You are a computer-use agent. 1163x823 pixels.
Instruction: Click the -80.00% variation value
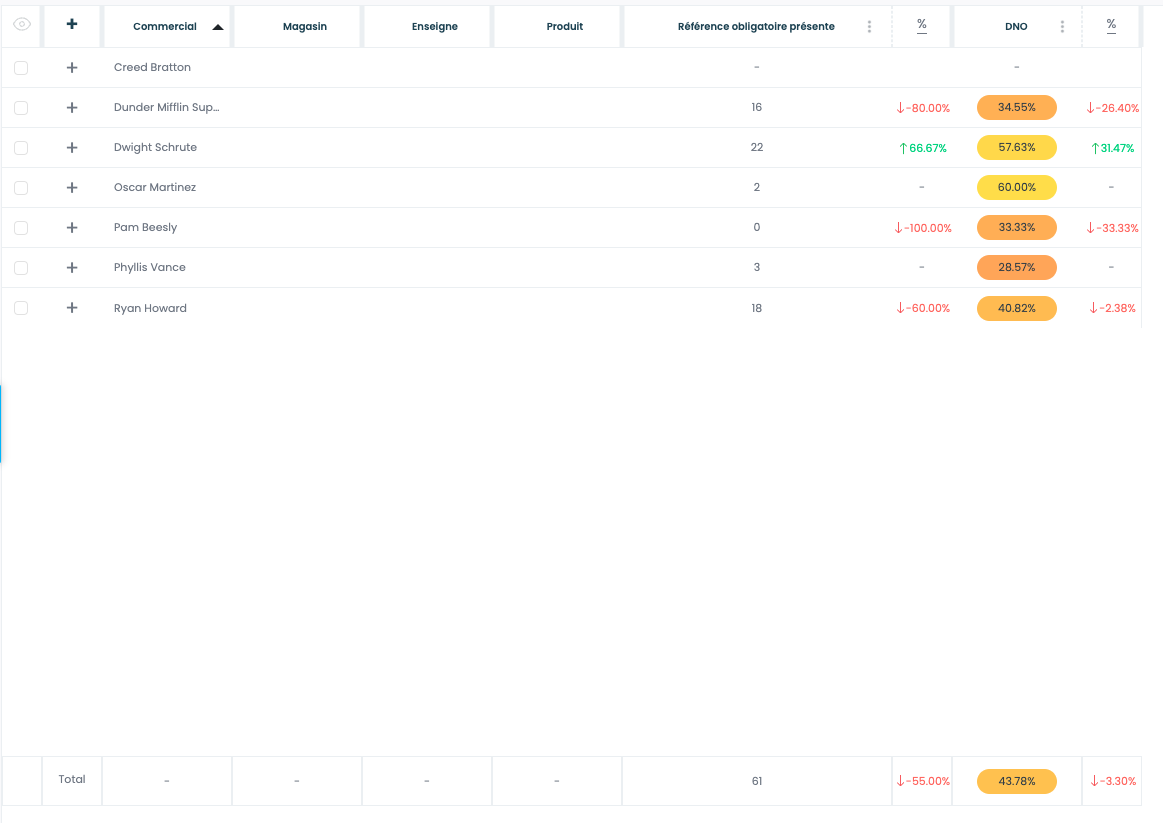click(x=923, y=108)
